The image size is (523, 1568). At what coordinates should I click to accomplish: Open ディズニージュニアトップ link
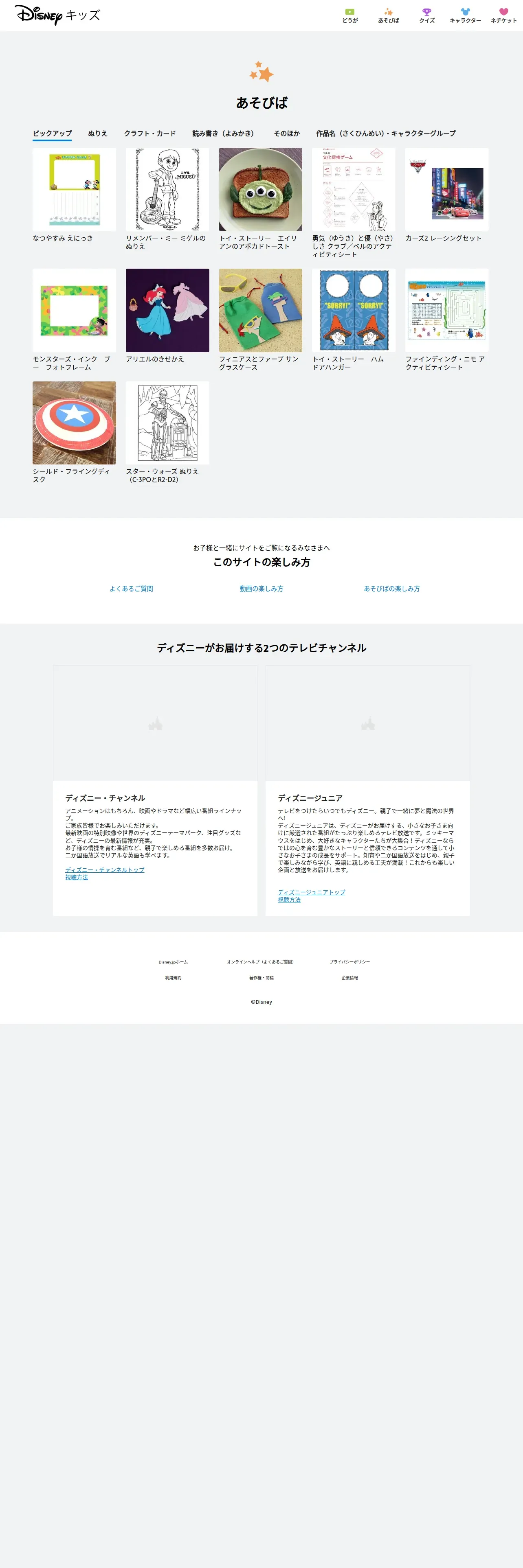pos(312,892)
